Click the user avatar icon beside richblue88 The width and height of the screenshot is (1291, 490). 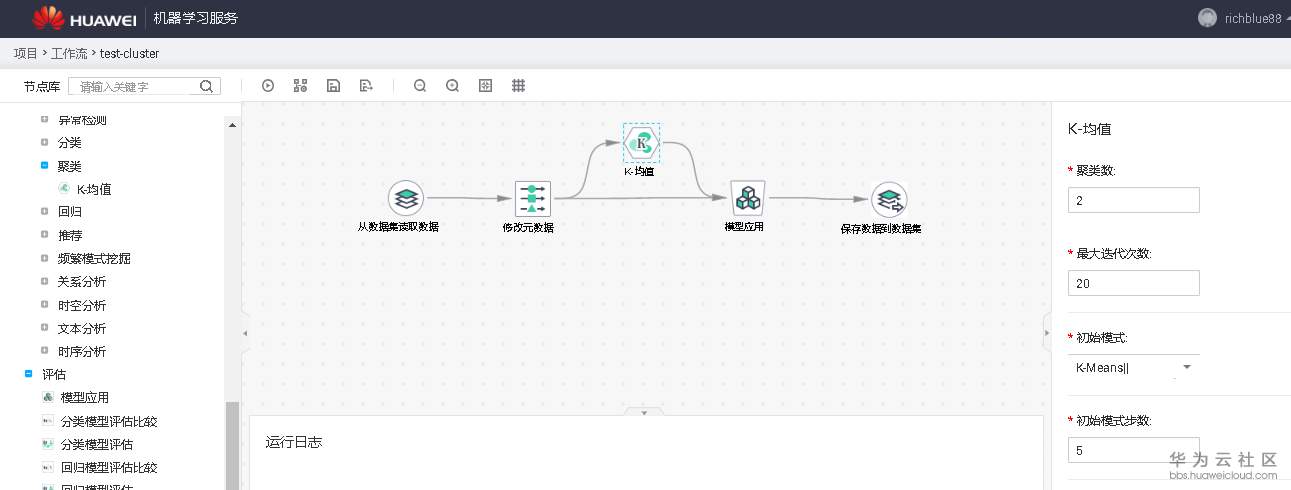(x=1208, y=18)
